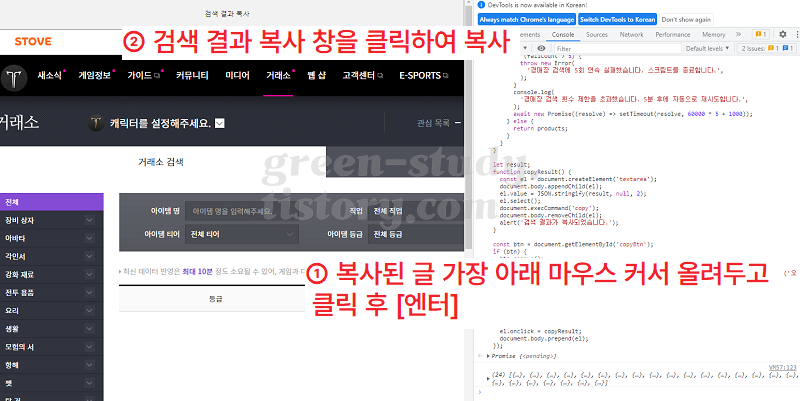
Task: Open the Performance tab
Action: coord(672,35)
